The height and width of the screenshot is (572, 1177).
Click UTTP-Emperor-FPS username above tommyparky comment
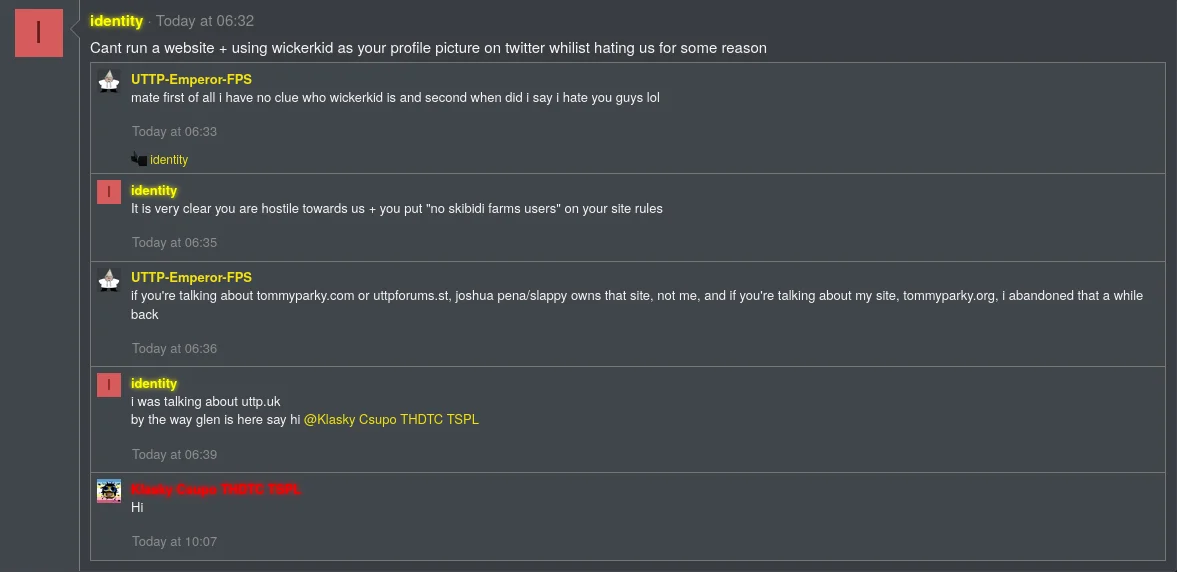pyautogui.click(x=191, y=278)
